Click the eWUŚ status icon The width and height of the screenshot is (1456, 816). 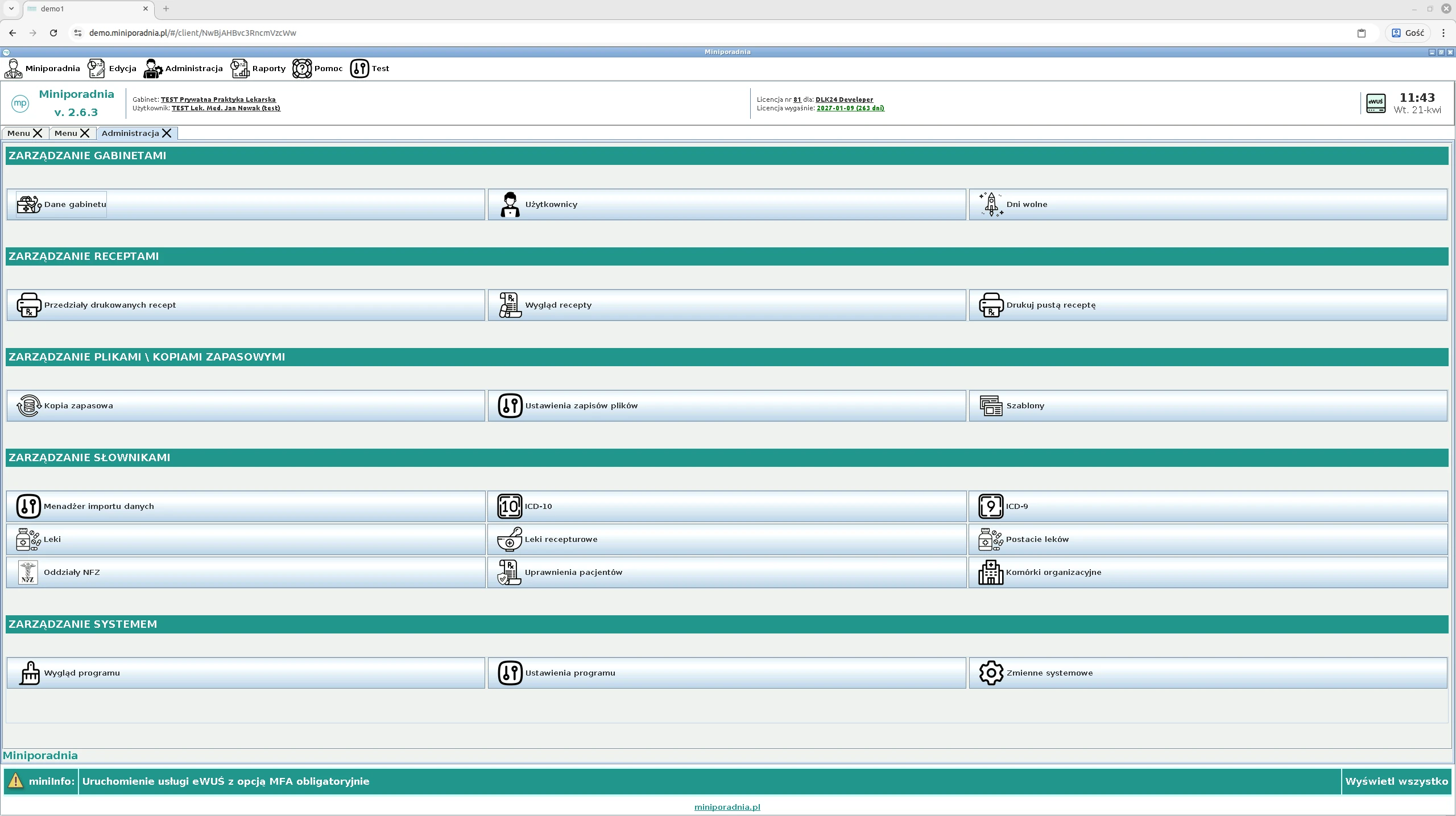click(1375, 103)
